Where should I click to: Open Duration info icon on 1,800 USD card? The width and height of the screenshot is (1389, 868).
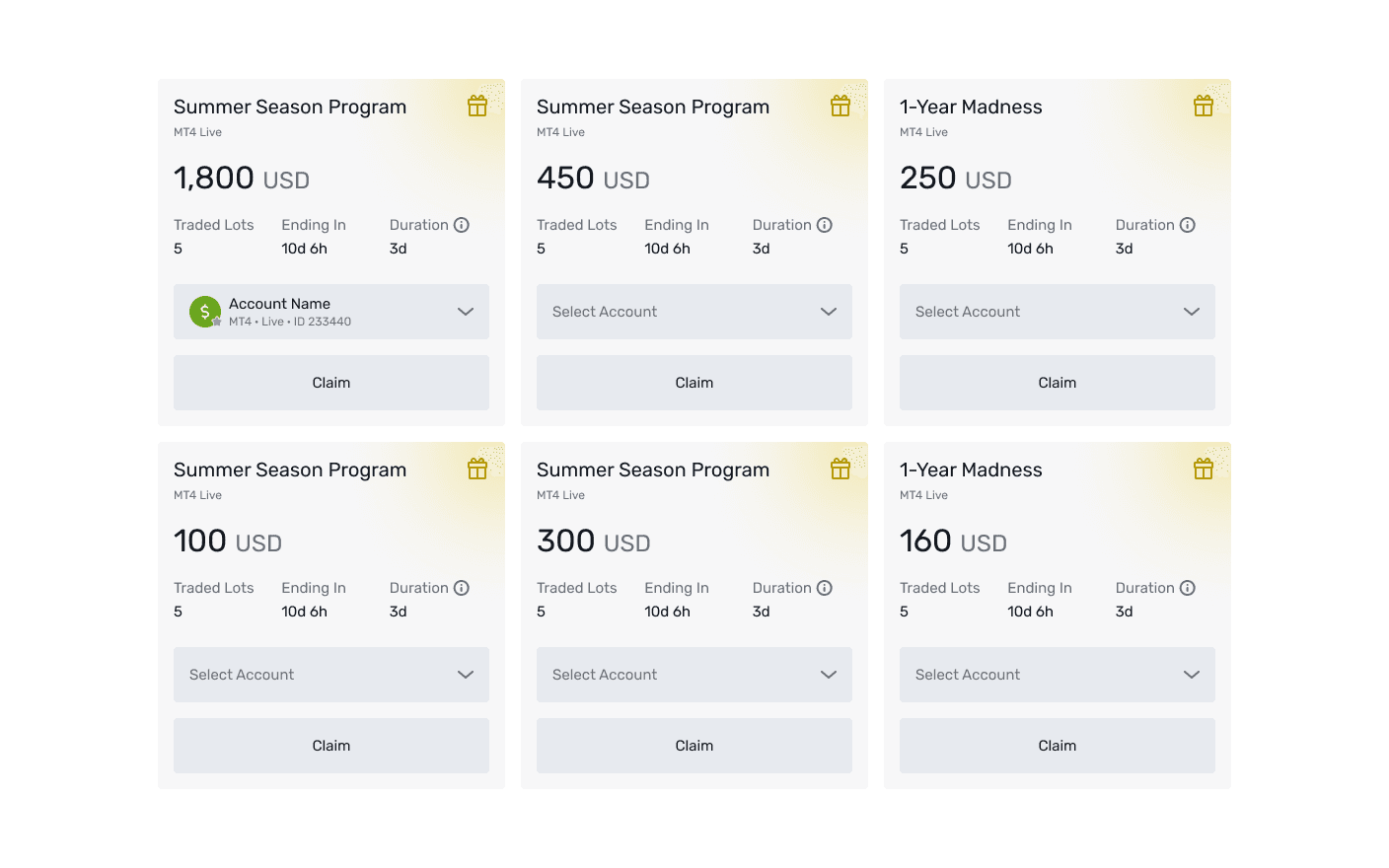click(x=462, y=225)
